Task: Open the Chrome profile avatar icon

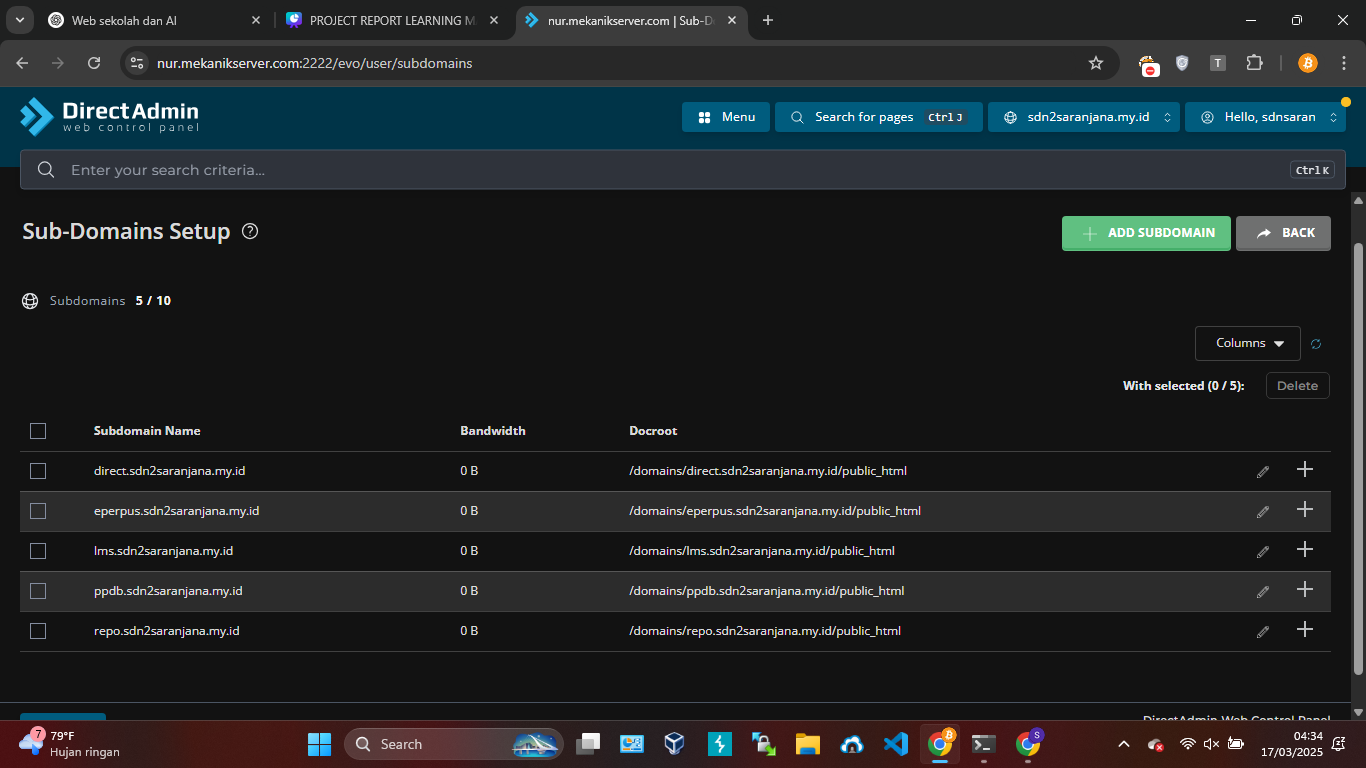Action: coord(1308,63)
